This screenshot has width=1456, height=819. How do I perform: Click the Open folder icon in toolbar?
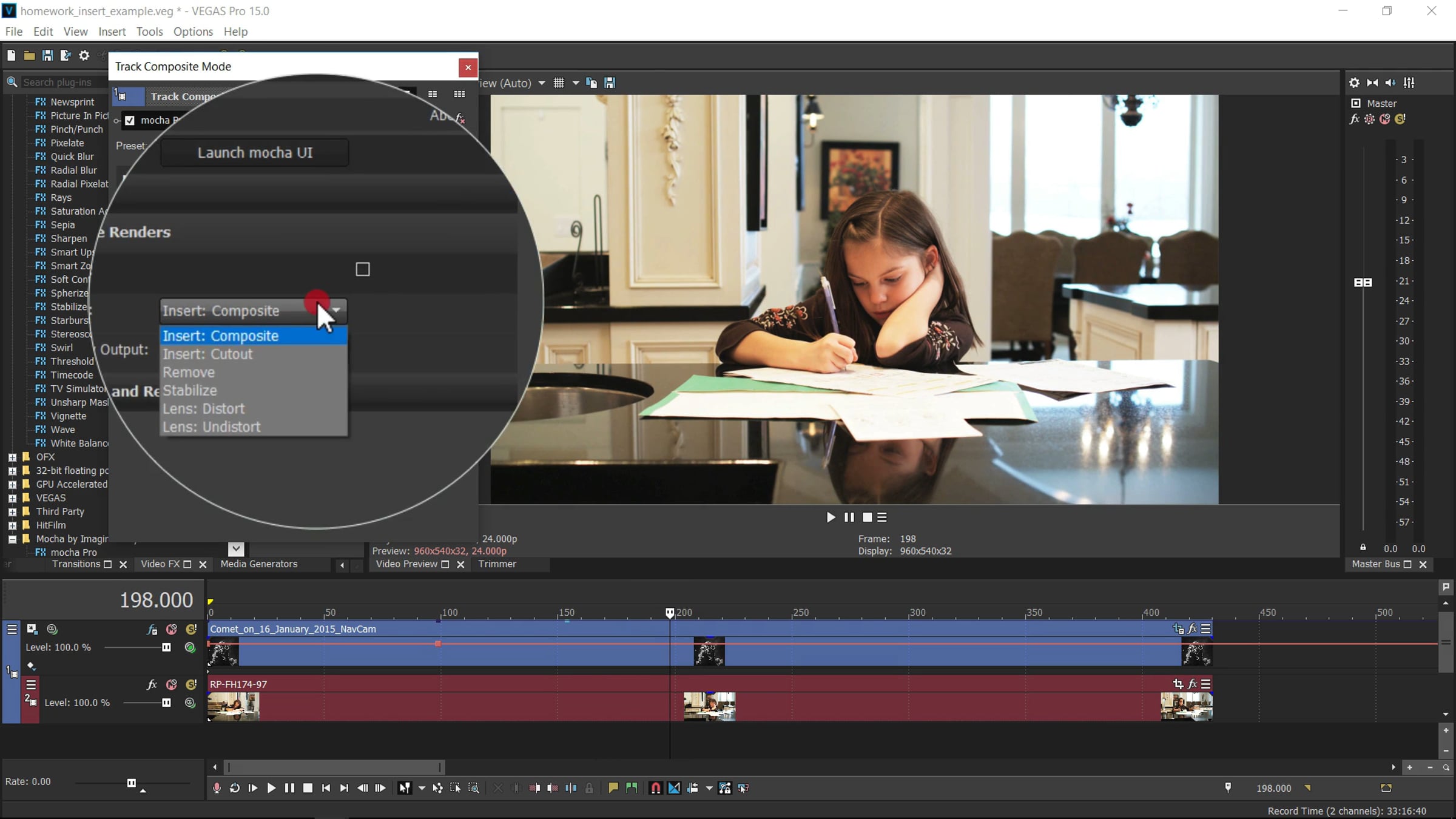(x=29, y=56)
